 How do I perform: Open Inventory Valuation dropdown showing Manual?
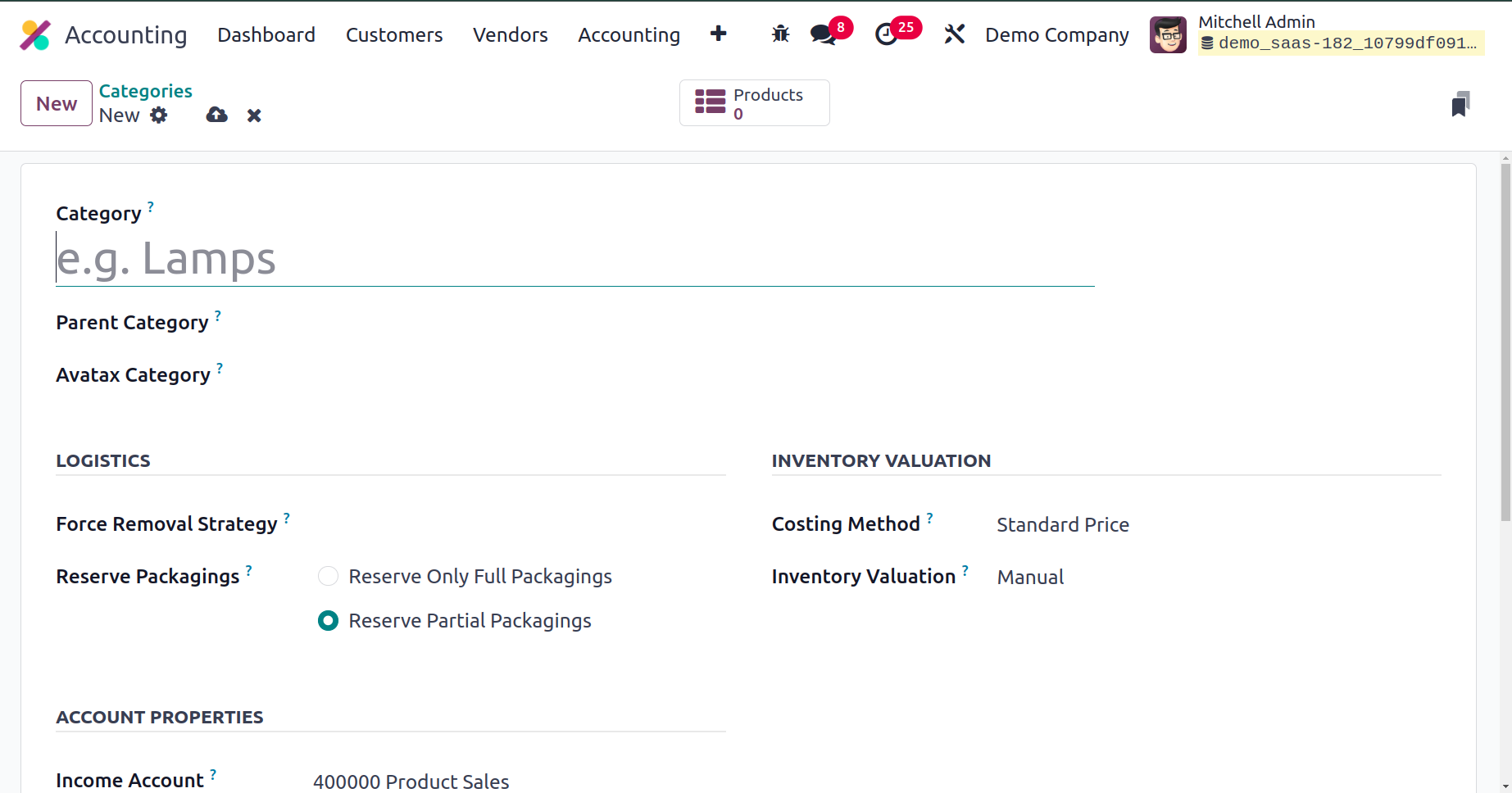coord(1030,578)
